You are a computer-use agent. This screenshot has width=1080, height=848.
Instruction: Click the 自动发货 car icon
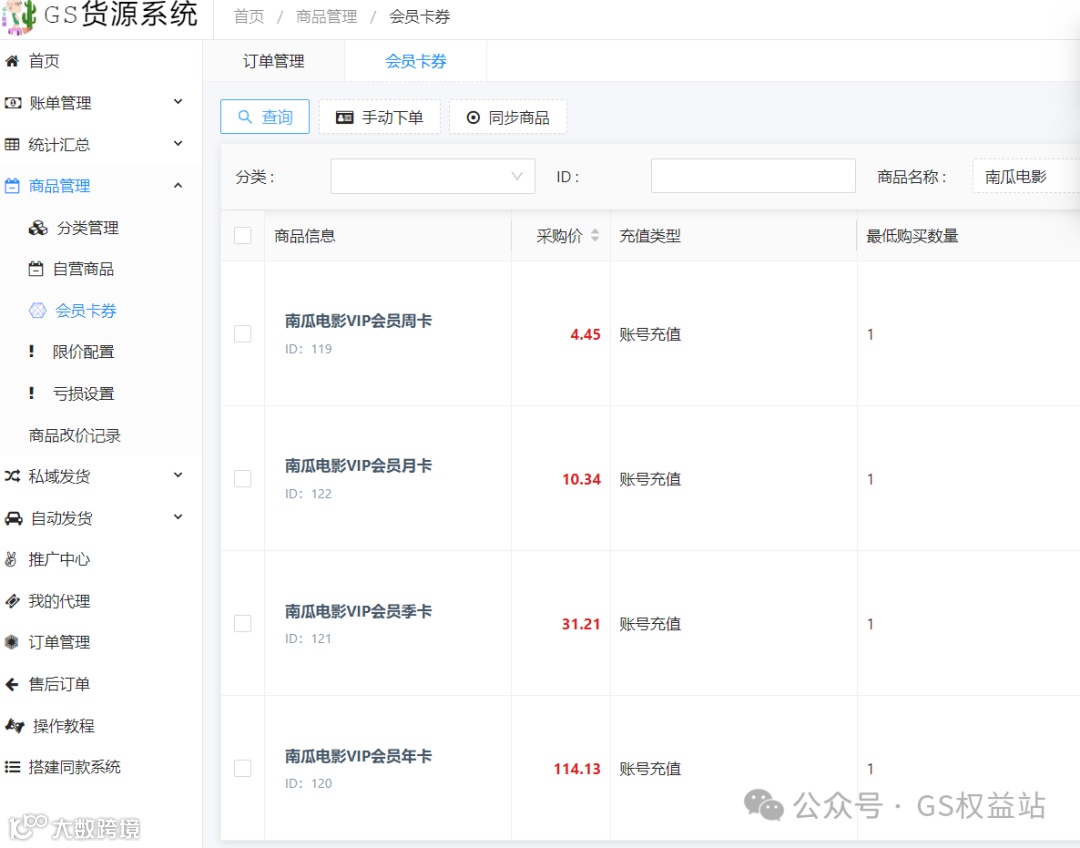click(13, 518)
